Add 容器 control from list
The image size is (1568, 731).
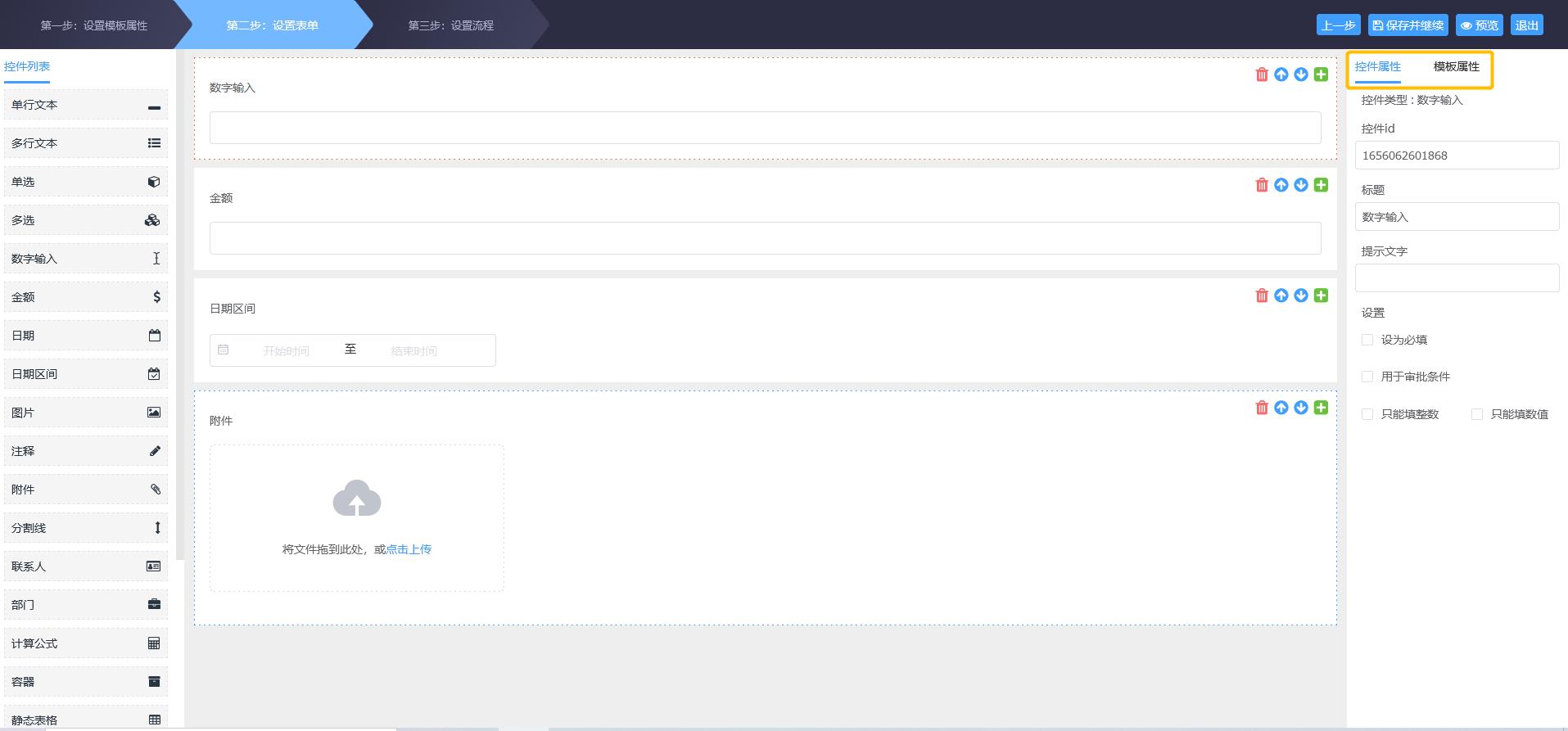86,682
